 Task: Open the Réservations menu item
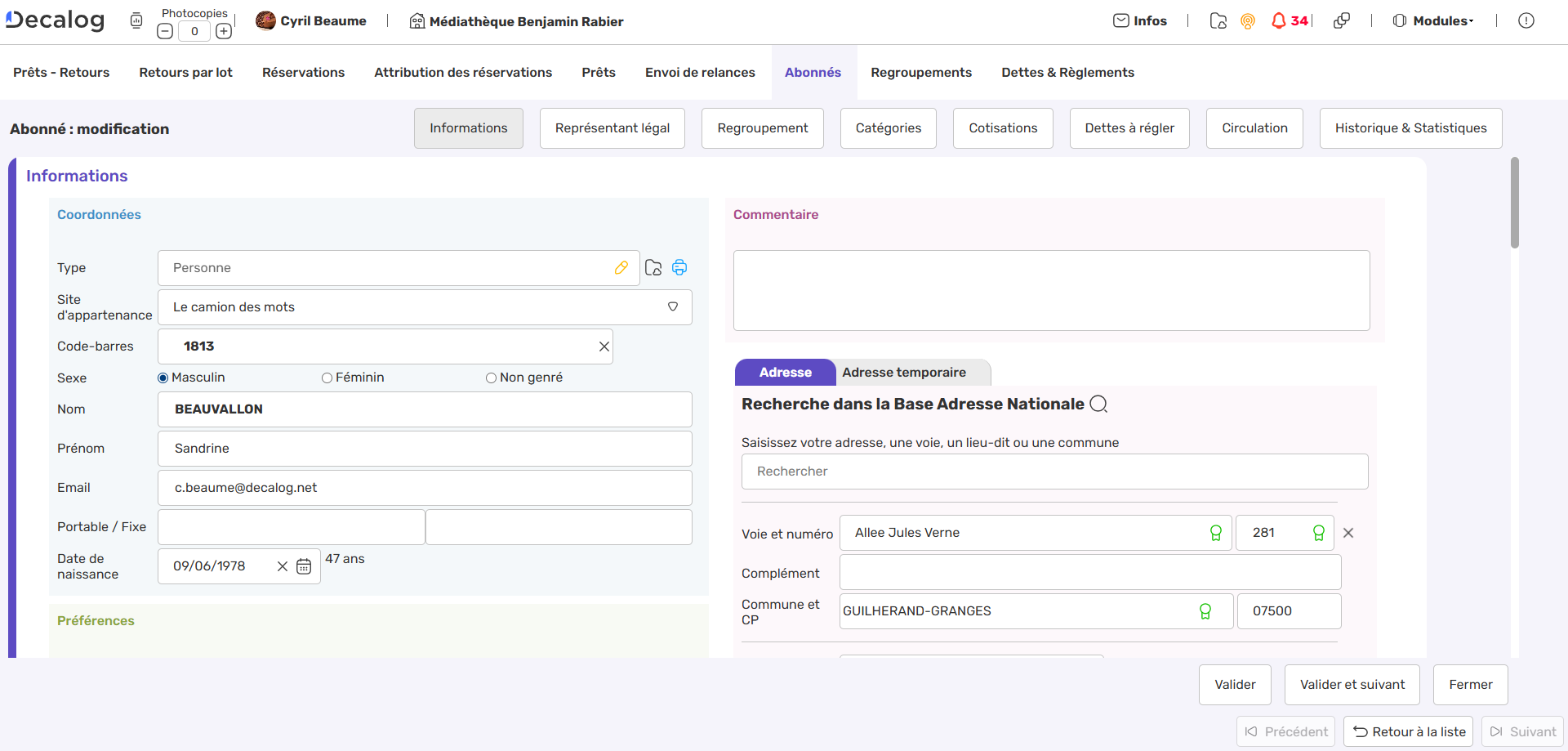303,73
